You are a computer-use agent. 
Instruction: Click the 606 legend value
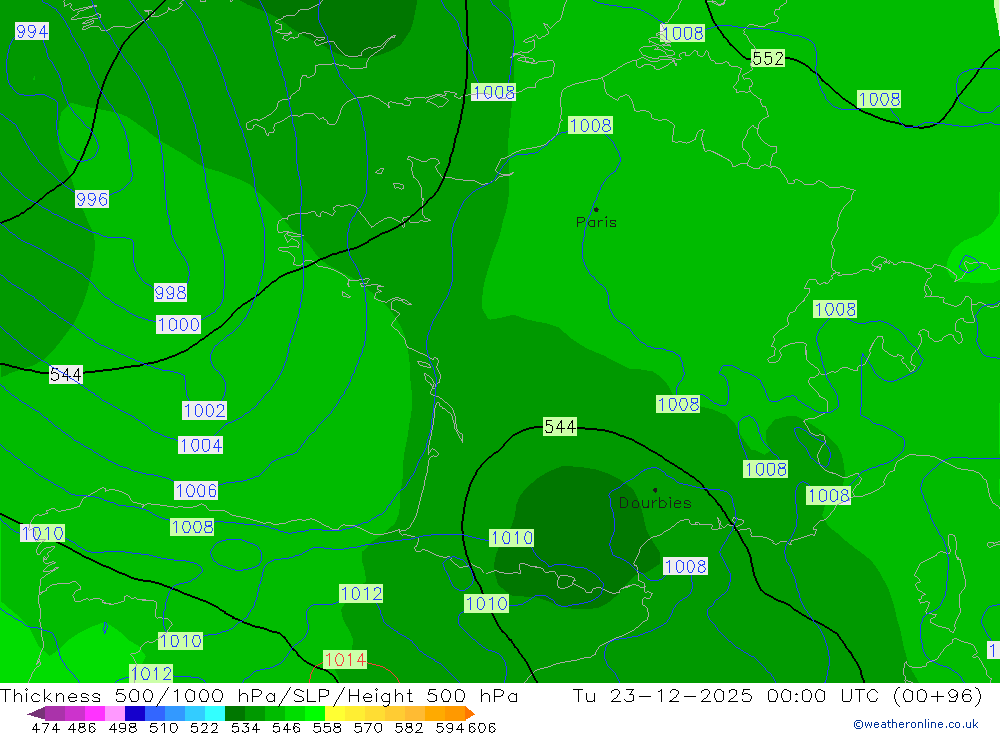481,727
